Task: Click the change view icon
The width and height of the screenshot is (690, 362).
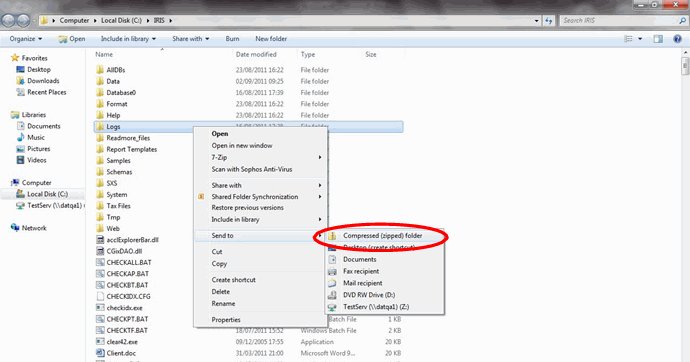Action: (x=628, y=39)
